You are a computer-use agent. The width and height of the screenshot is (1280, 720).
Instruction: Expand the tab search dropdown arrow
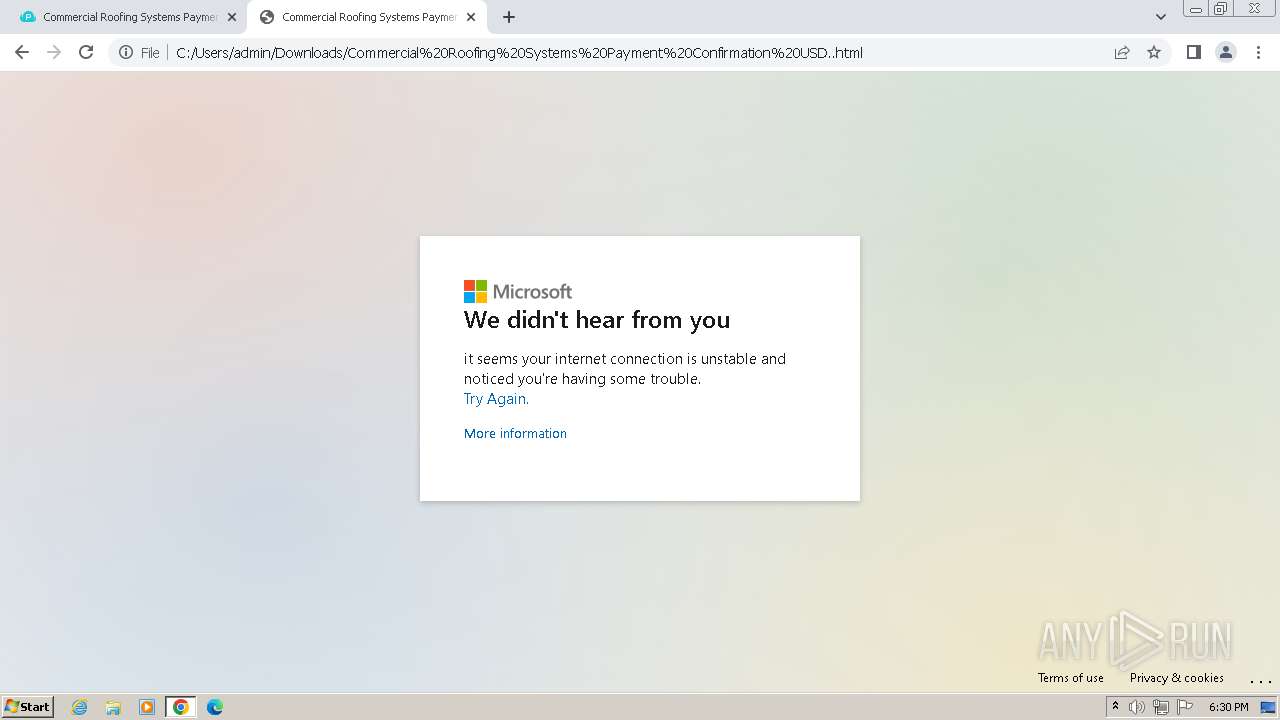click(1160, 17)
